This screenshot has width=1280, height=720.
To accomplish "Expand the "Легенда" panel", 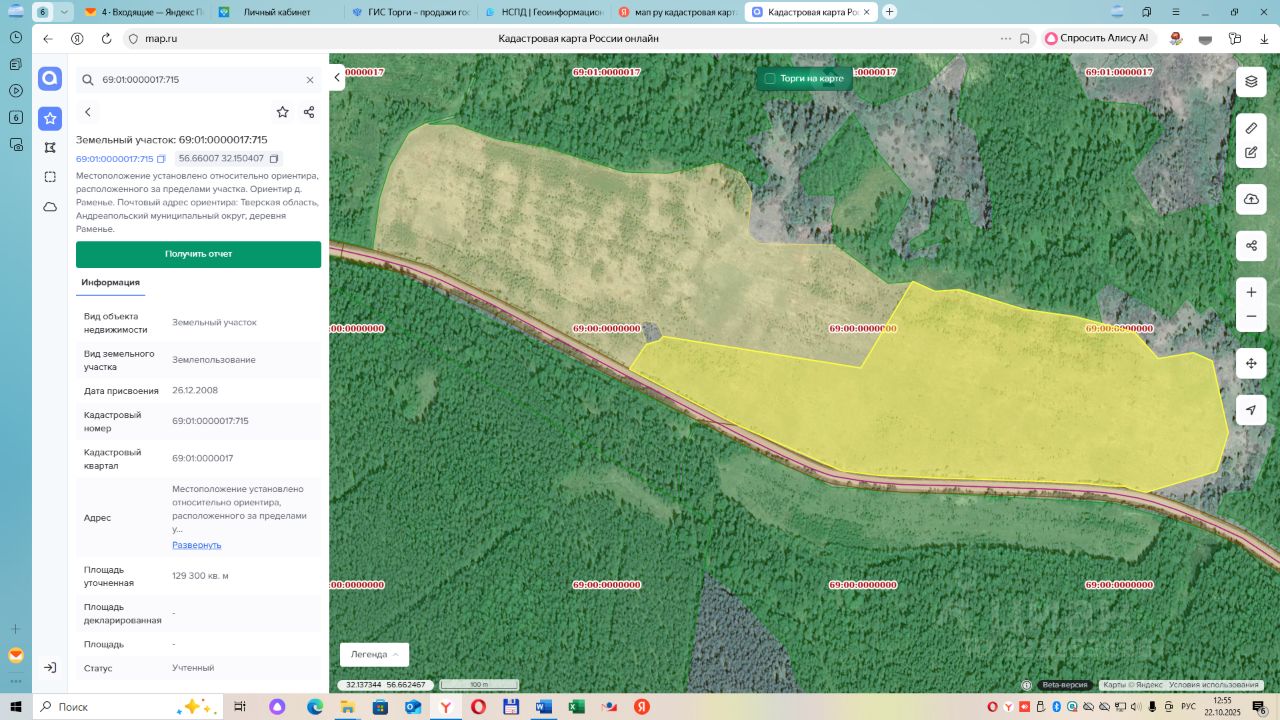I will coord(374,654).
